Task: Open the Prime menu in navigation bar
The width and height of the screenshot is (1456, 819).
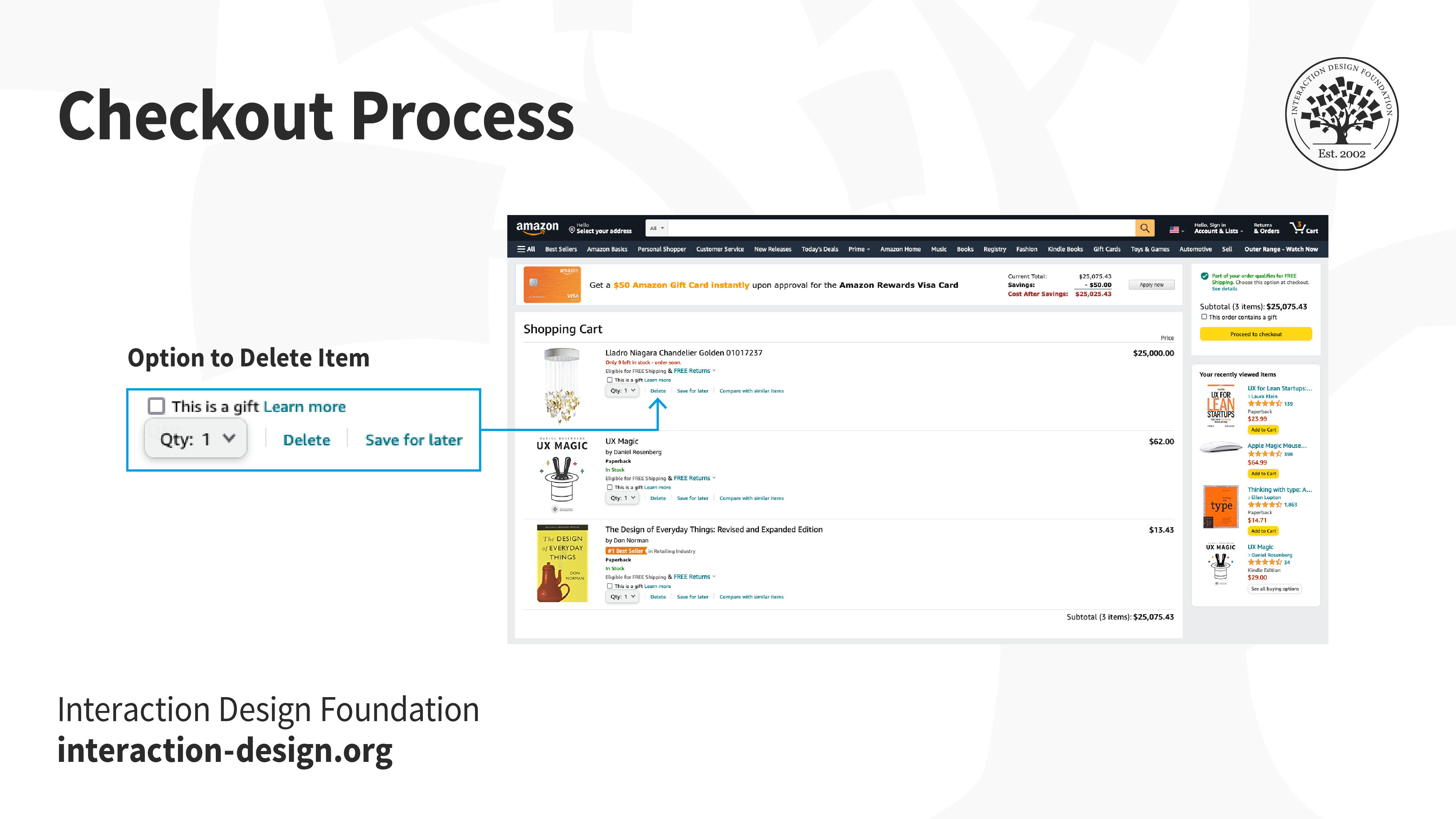Action: click(858, 249)
